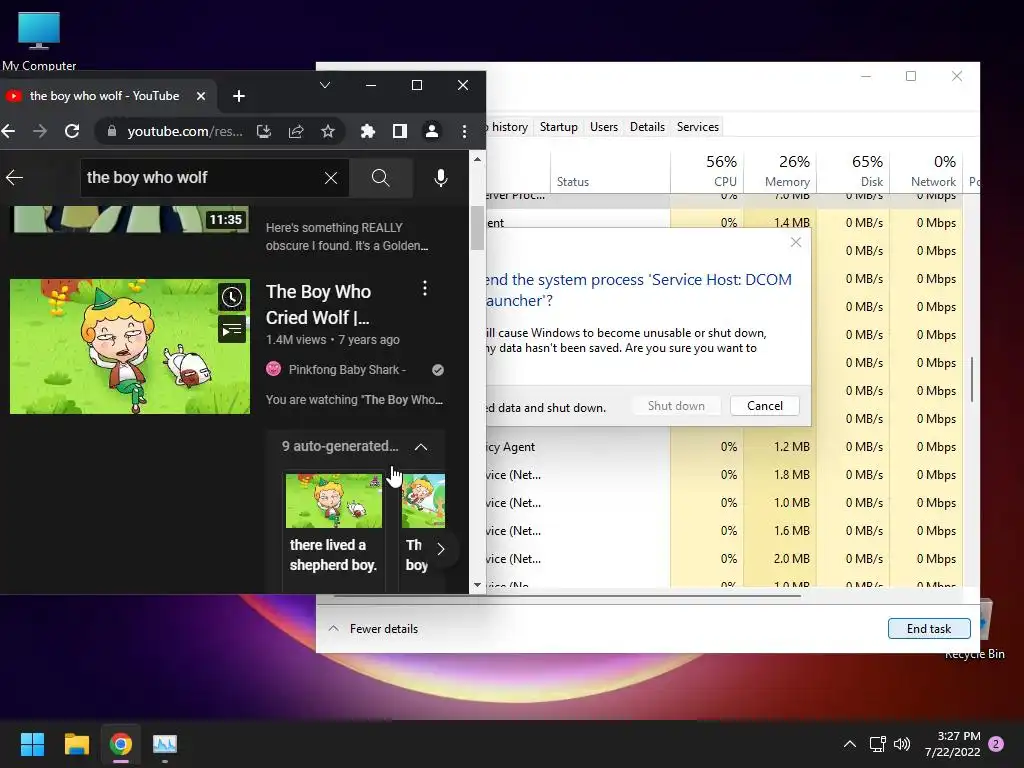Open Boy Who Cried Wolf video thumbnail
Screen dimensions: 1024x768
tap(130, 347)
